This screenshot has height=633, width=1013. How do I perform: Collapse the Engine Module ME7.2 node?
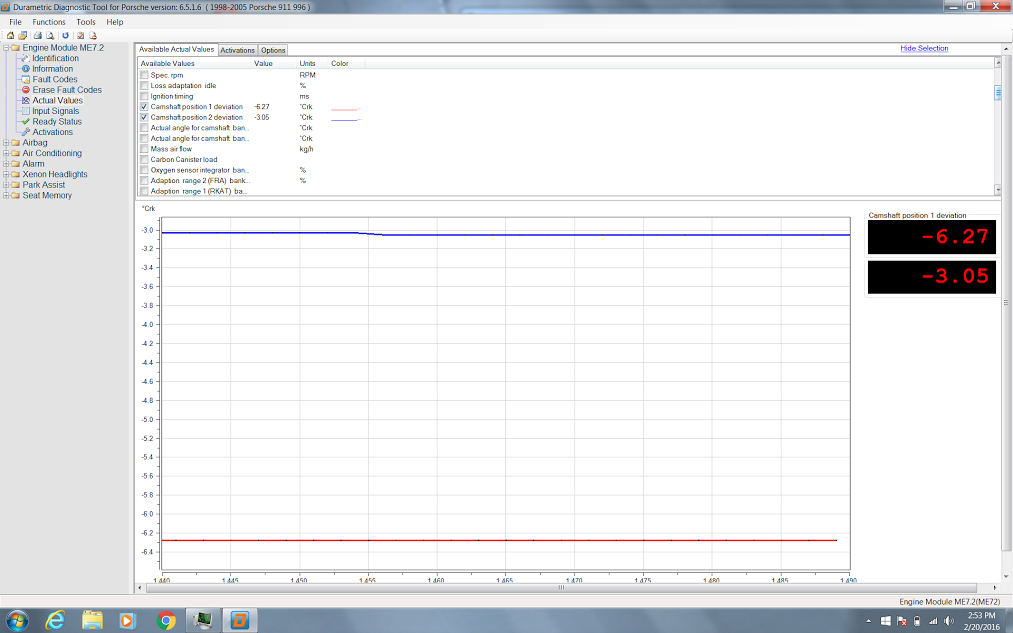coord(6,47)
